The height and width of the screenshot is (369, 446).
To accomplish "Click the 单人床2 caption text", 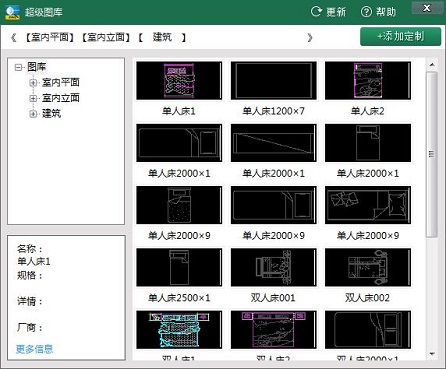I will [367, 111].
